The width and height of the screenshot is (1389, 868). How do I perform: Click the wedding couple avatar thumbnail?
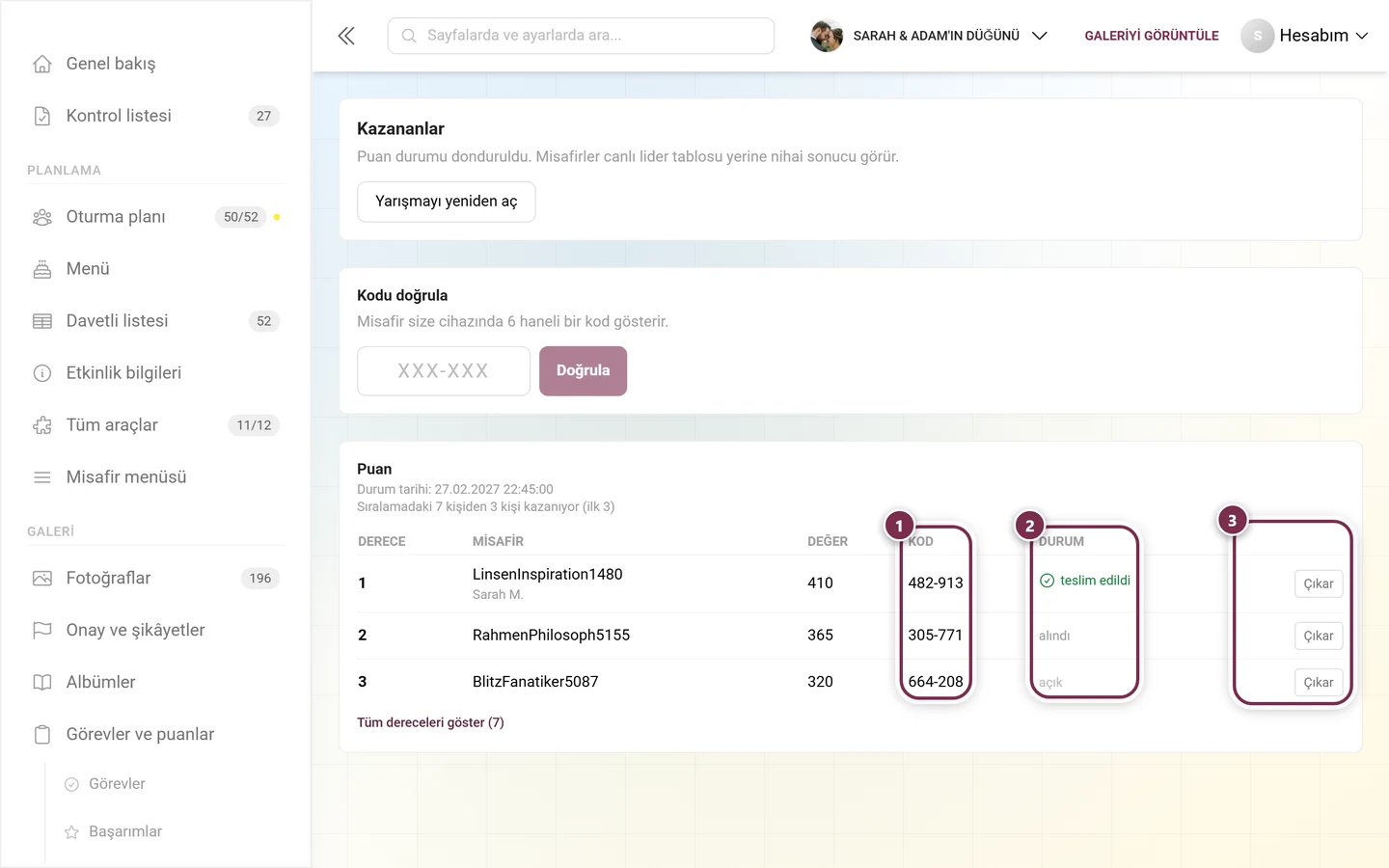[x=827, y=36]
